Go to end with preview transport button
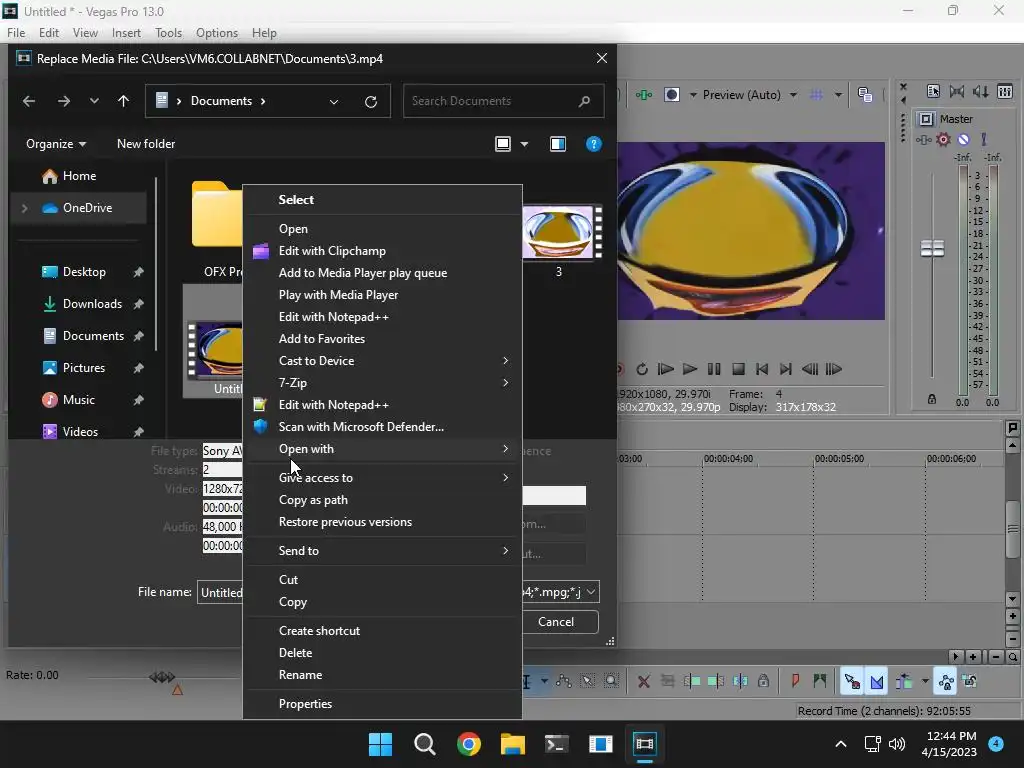This screenshot has height=768, width=1024. click(786, 369)
